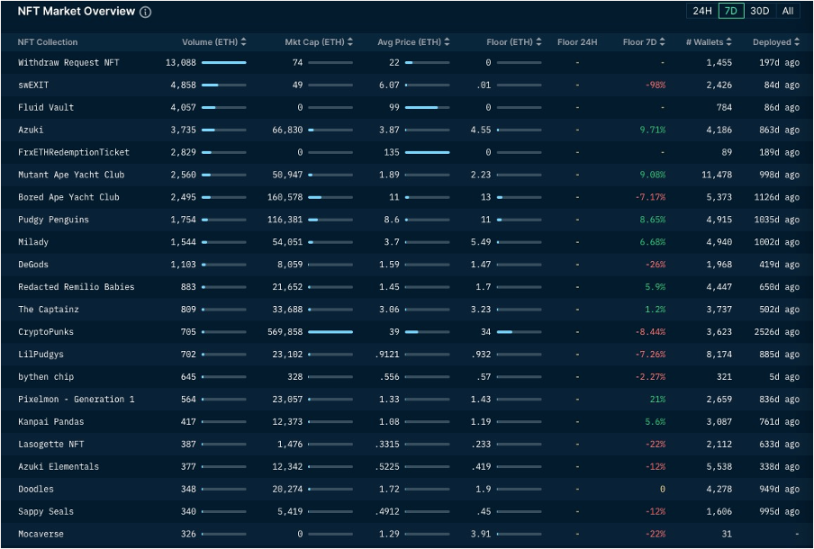Viewport: 814px width, 549px height.
Task: Click the -98% swEXIT floor change
Action: 655,85
